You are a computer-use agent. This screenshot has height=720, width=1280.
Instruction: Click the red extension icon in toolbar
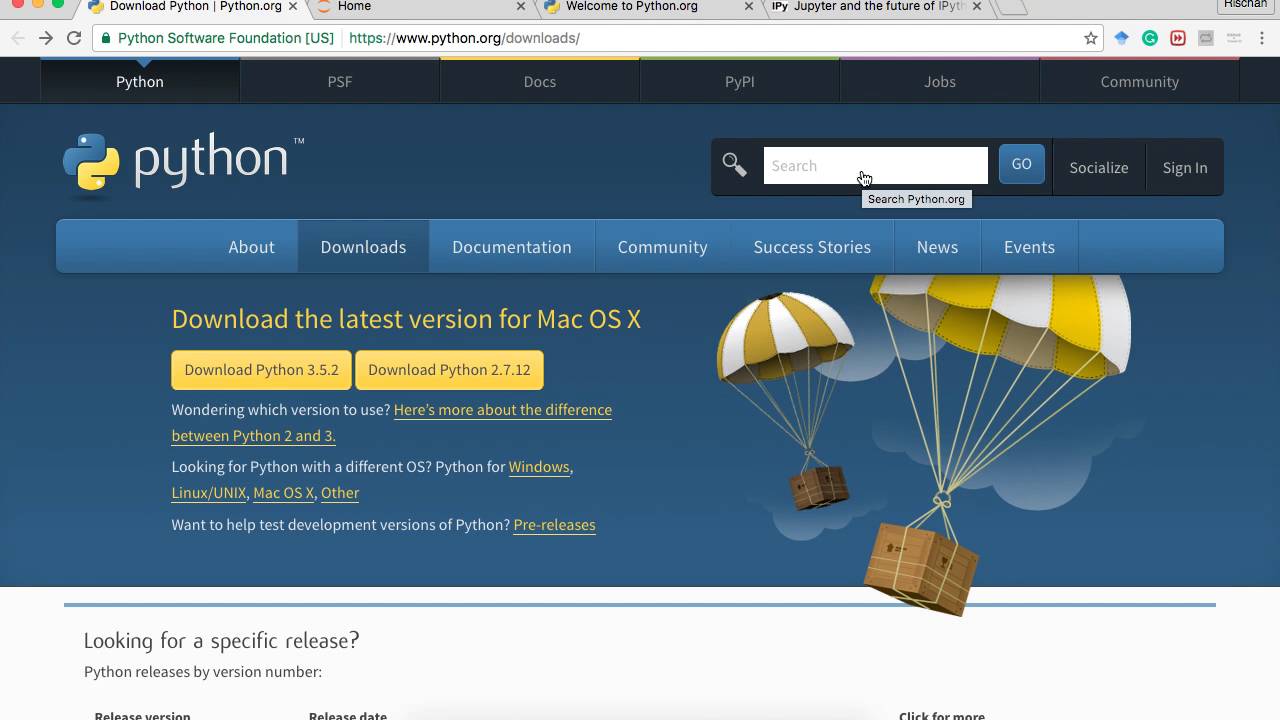click(x=1178, y=38)
